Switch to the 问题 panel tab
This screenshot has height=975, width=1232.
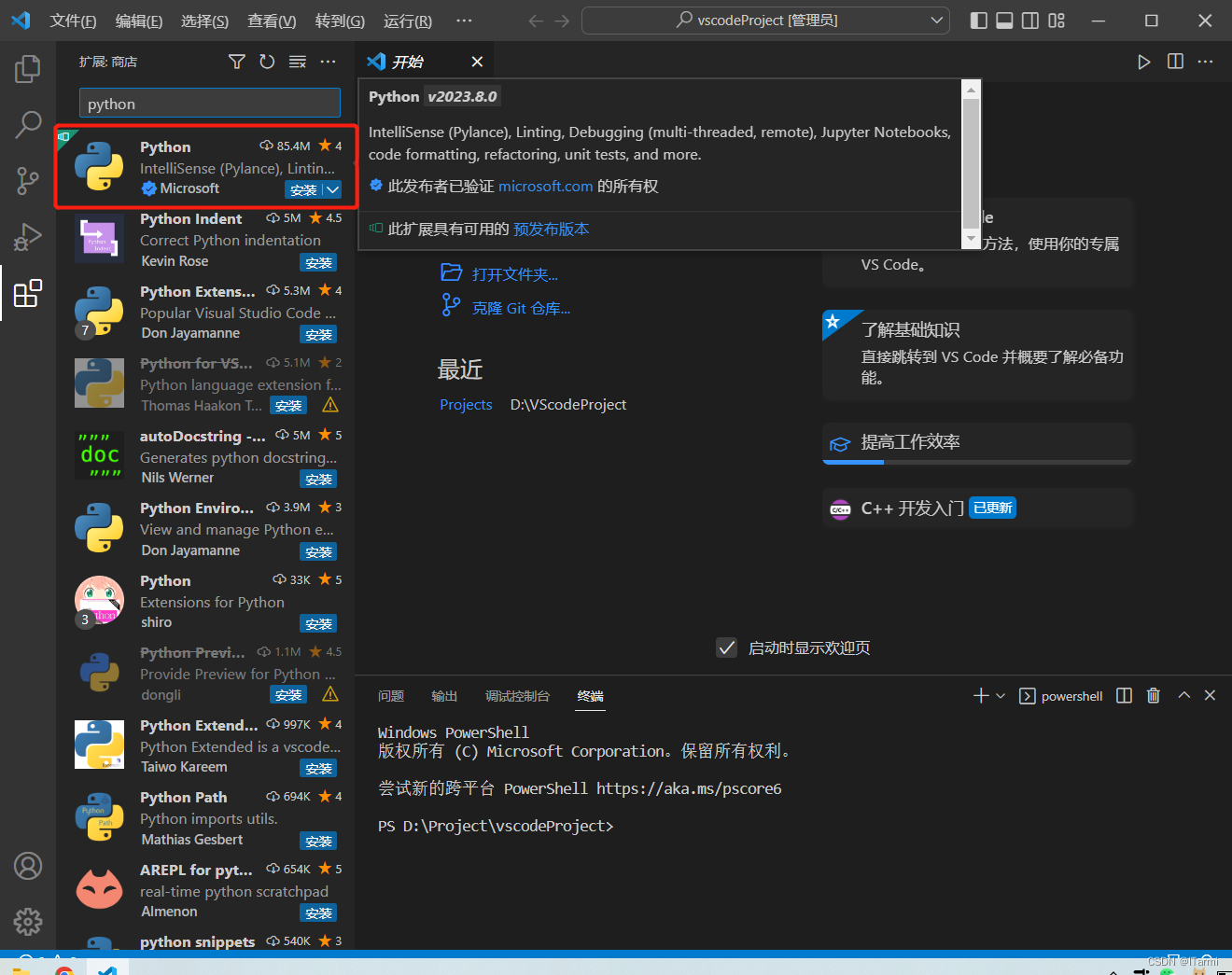coord(391,696)
